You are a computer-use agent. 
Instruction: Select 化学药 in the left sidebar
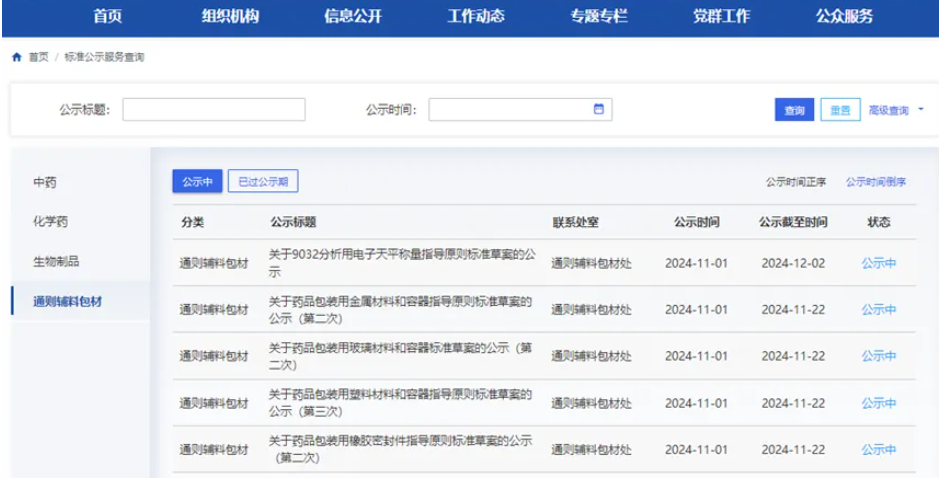pyautogui.click(x=51, y=221)
